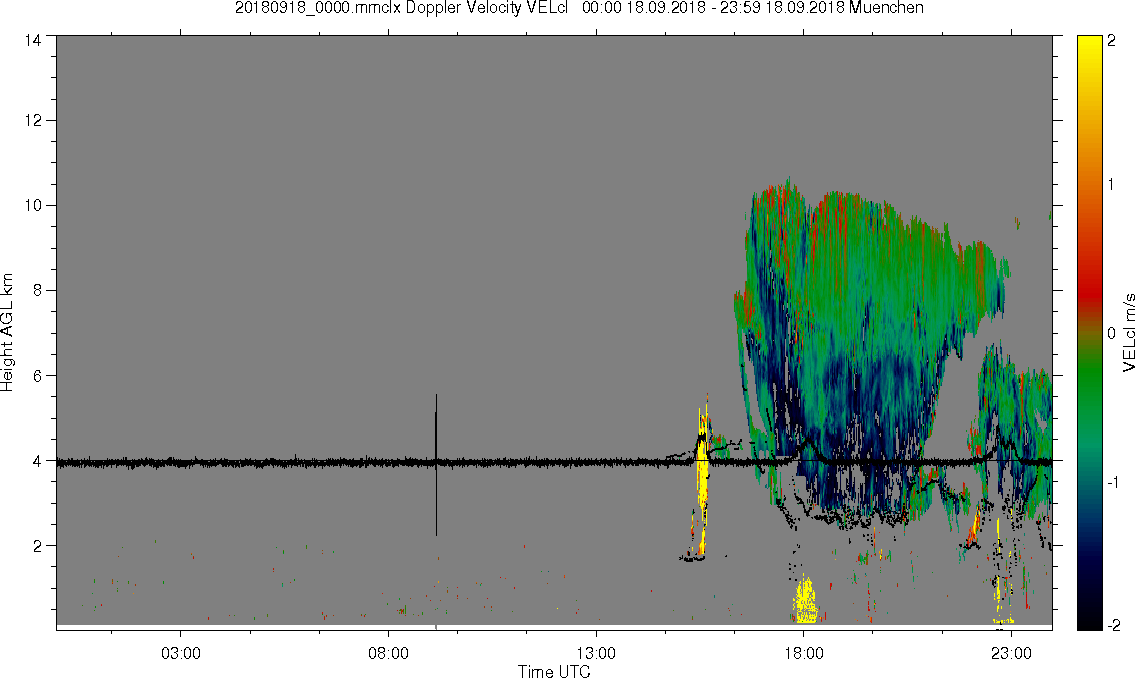1135x678 pixels.
Task: Click the 'Time UTC' axis title
Action: coord(554,671)
